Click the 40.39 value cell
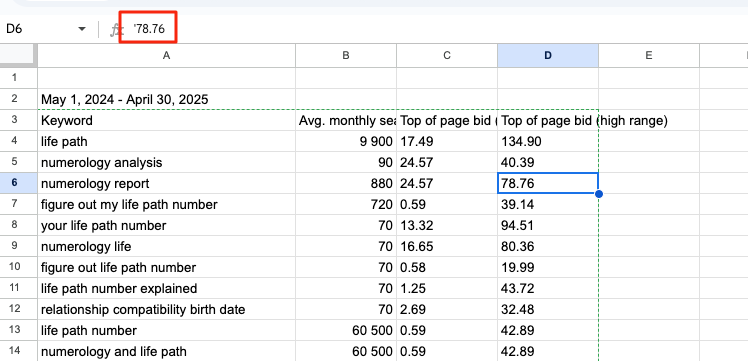Screen dimensions: 748x361 click(548, 162)
